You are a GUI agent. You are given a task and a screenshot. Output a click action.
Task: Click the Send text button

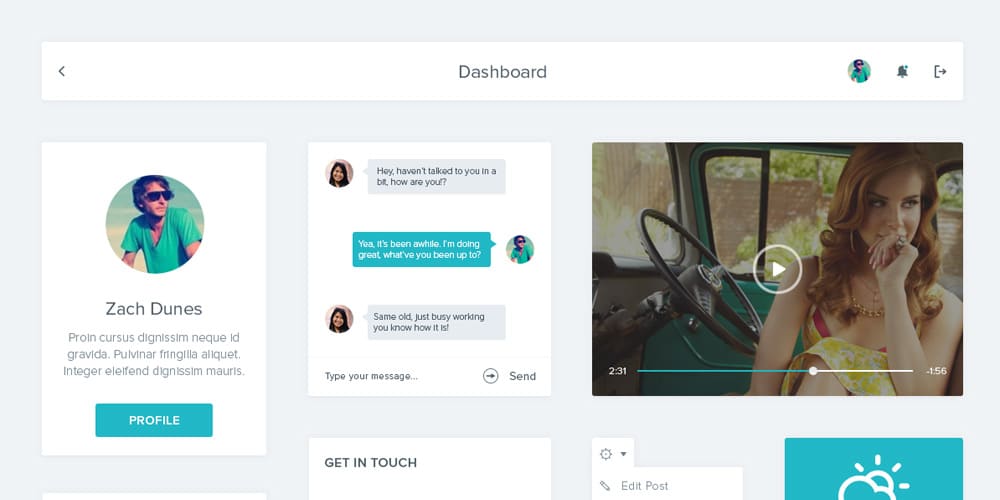tap(522, 376)
